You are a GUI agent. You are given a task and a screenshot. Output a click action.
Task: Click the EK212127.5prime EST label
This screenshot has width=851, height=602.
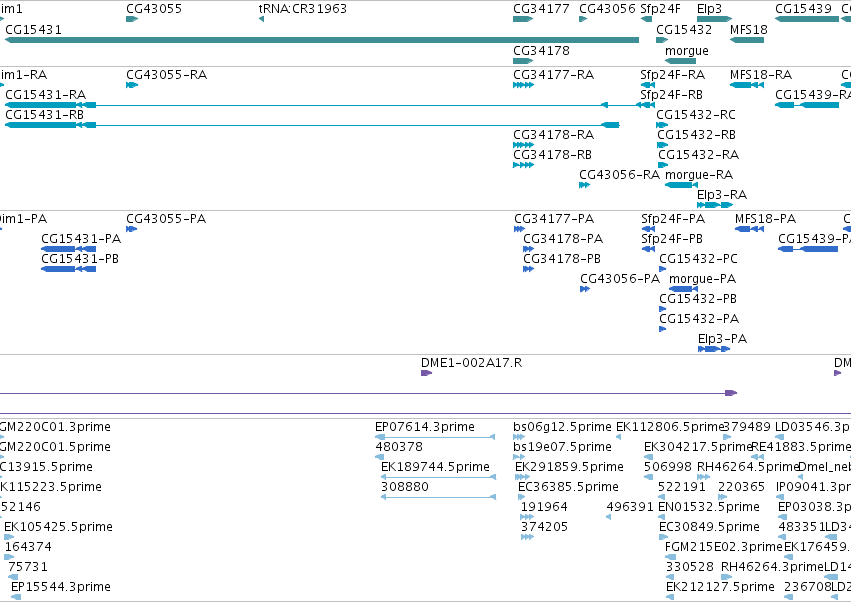[x=720, y=587]
